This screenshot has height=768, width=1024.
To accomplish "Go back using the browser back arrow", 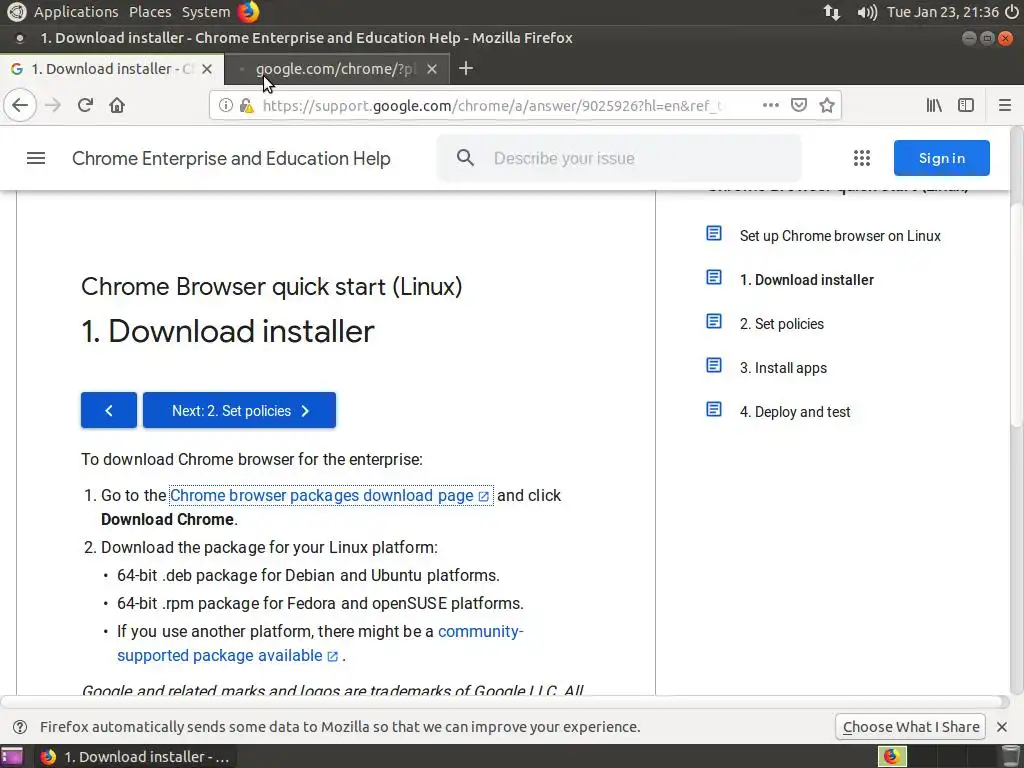I will point(20,105).
